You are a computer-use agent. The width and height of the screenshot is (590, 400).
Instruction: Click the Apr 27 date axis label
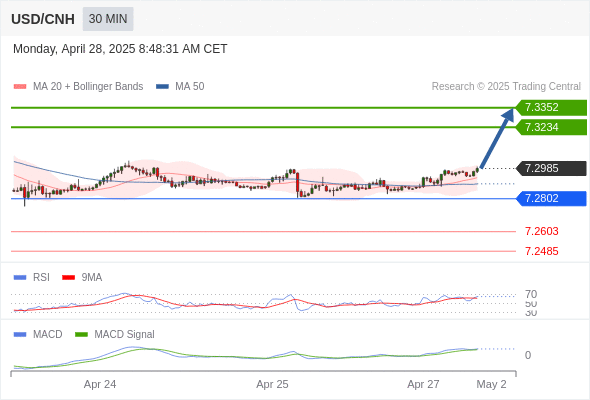423,384
